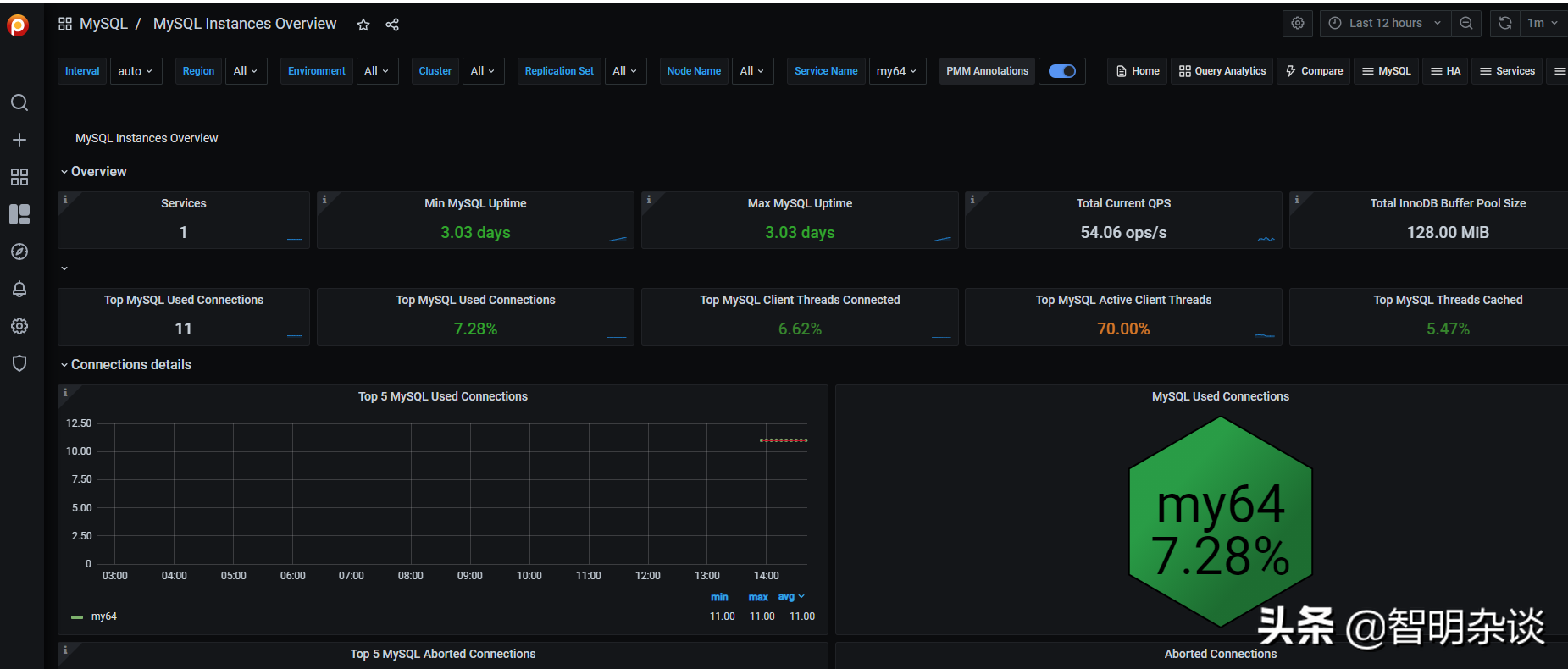Open the Service Name my64 dropdown

[x=897, y=71]
